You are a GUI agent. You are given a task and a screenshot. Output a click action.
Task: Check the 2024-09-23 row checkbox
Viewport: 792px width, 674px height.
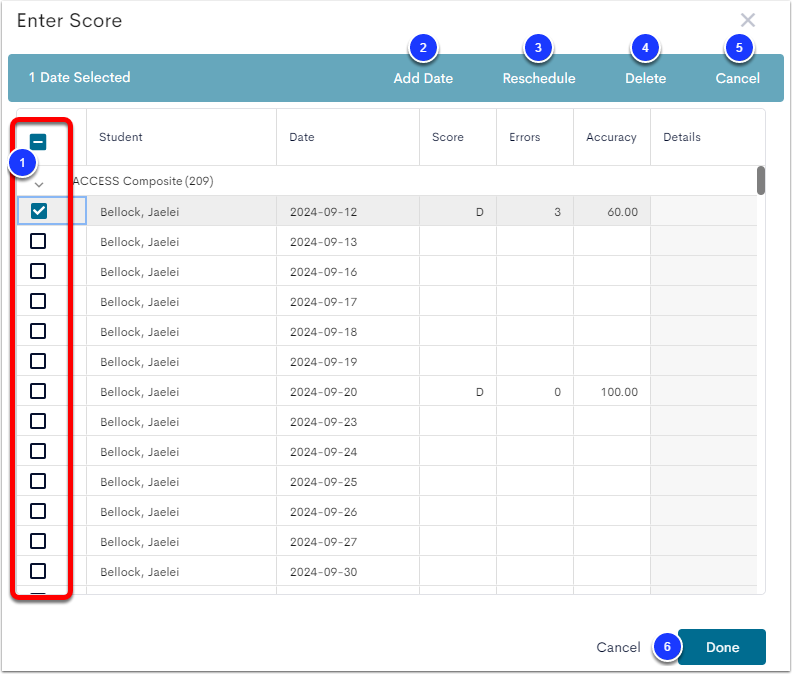(38, 421)
